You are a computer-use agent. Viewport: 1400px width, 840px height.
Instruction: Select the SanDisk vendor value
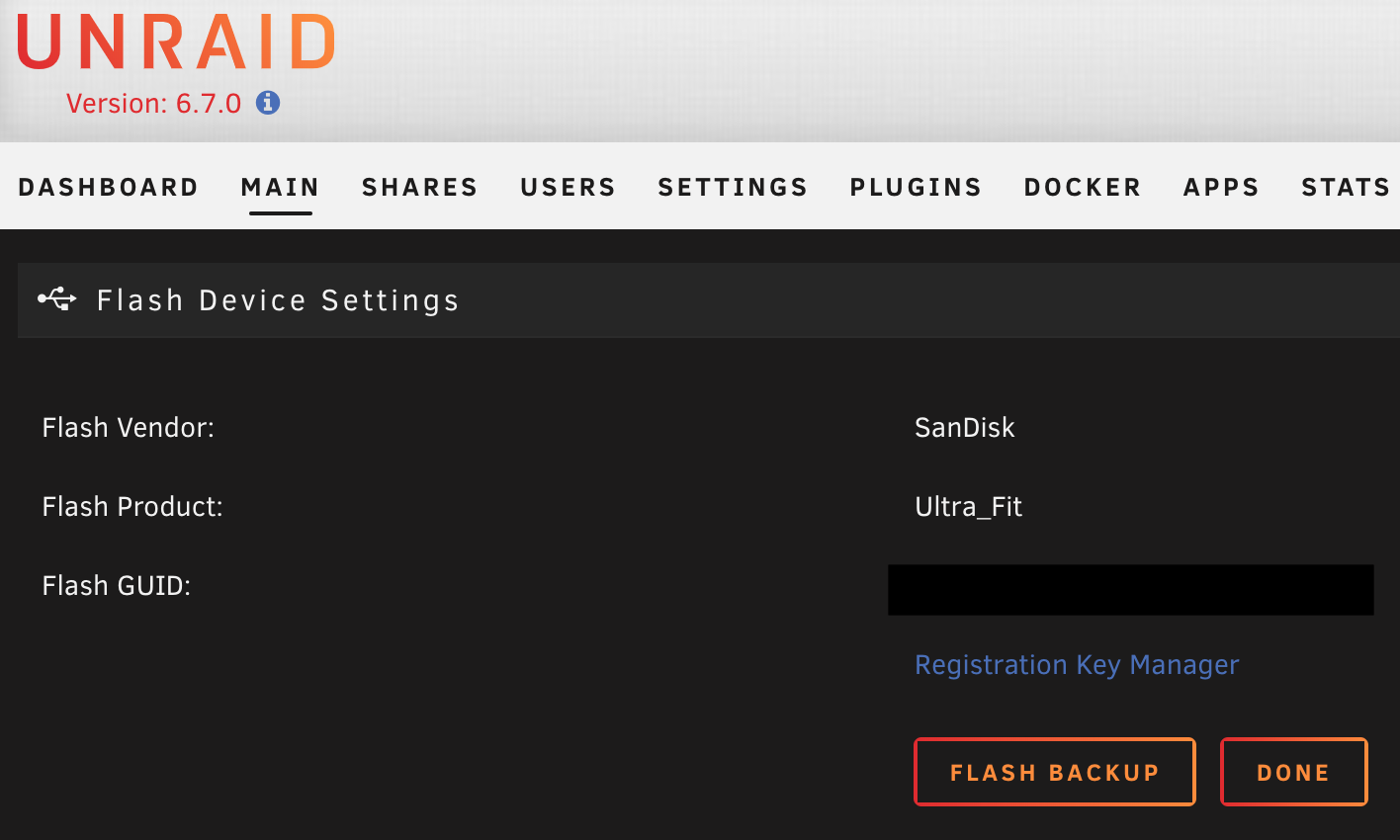coord(964,428)
